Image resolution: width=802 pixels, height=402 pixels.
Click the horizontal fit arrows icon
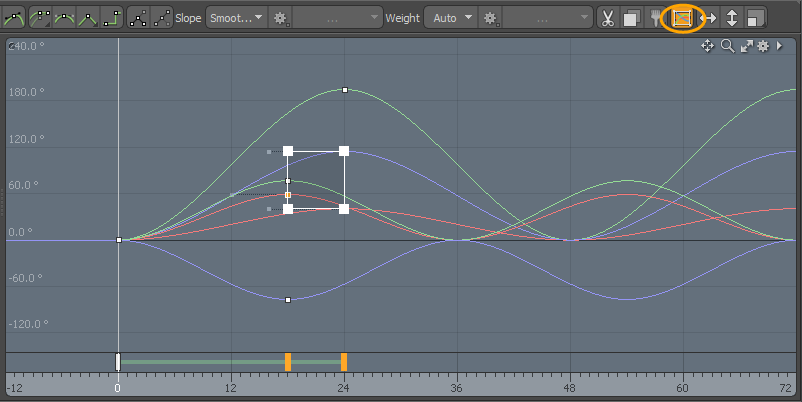tap(708, 18)
